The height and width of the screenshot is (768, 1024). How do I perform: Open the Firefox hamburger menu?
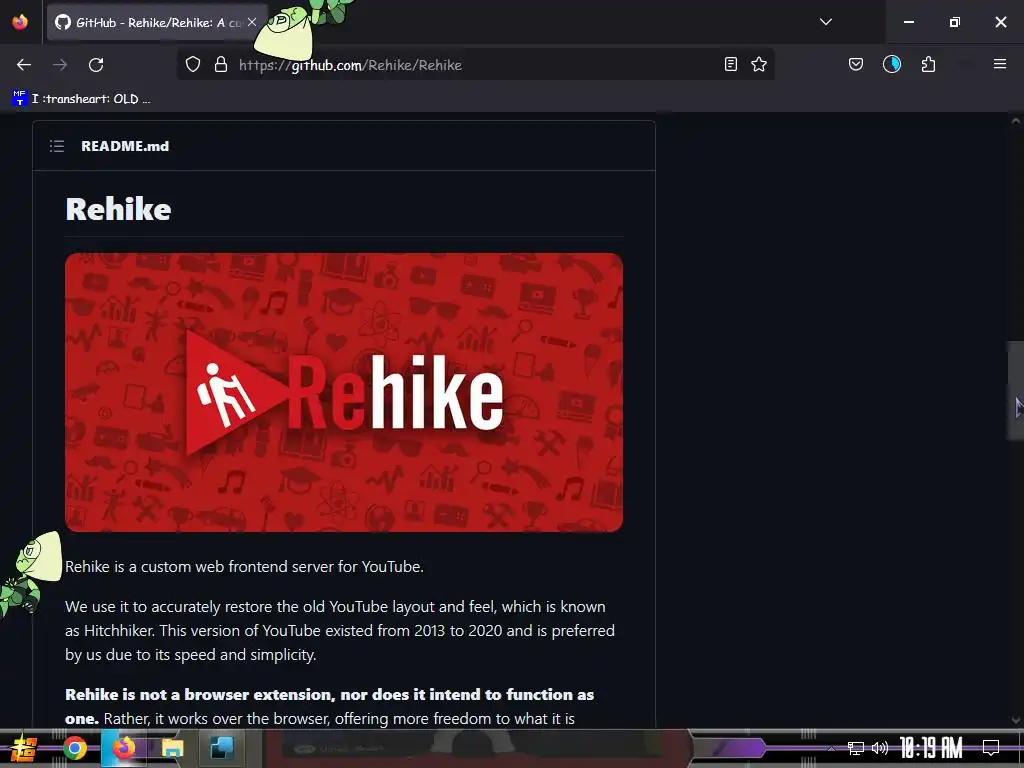(x=1000, y=64)
